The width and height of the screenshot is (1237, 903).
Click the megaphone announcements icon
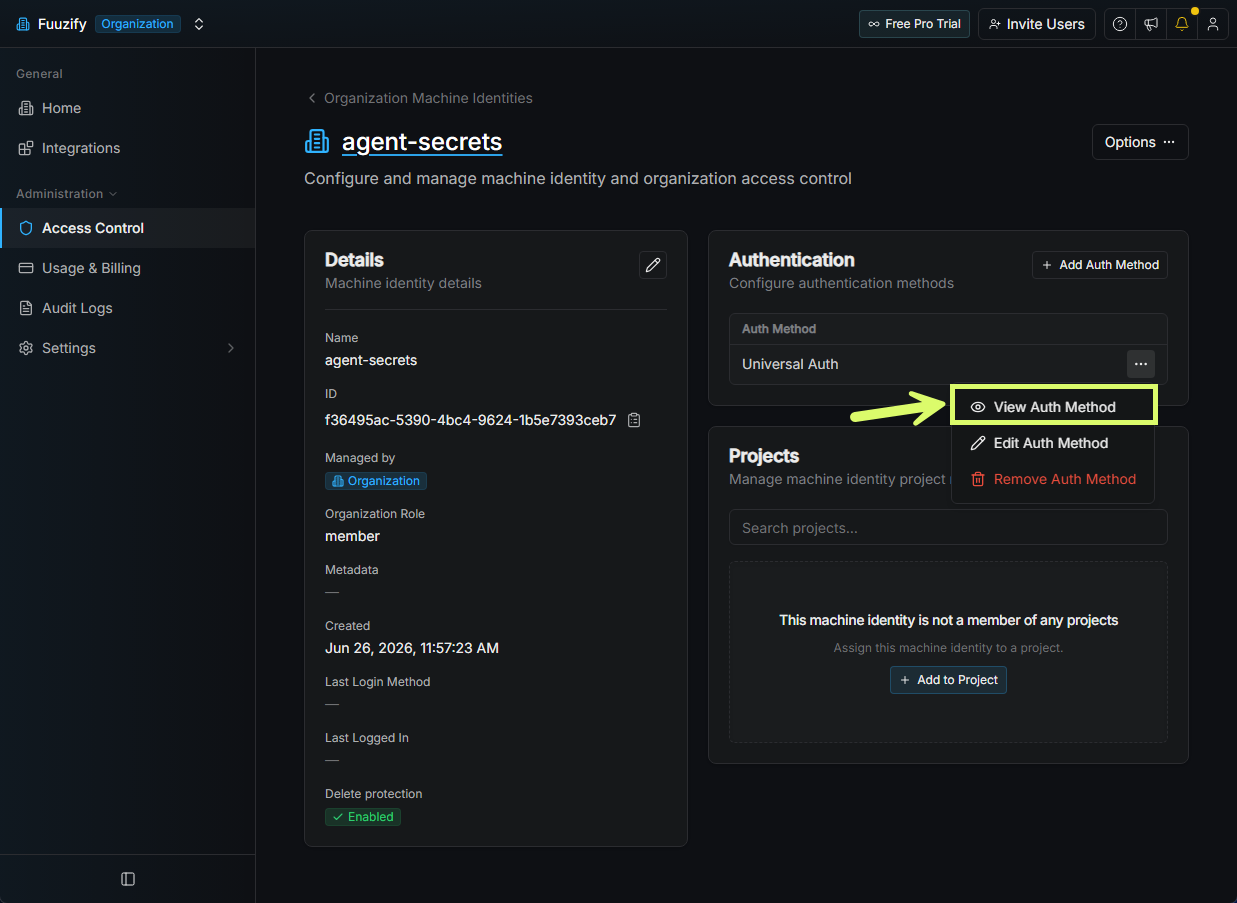coord(1151,24)
